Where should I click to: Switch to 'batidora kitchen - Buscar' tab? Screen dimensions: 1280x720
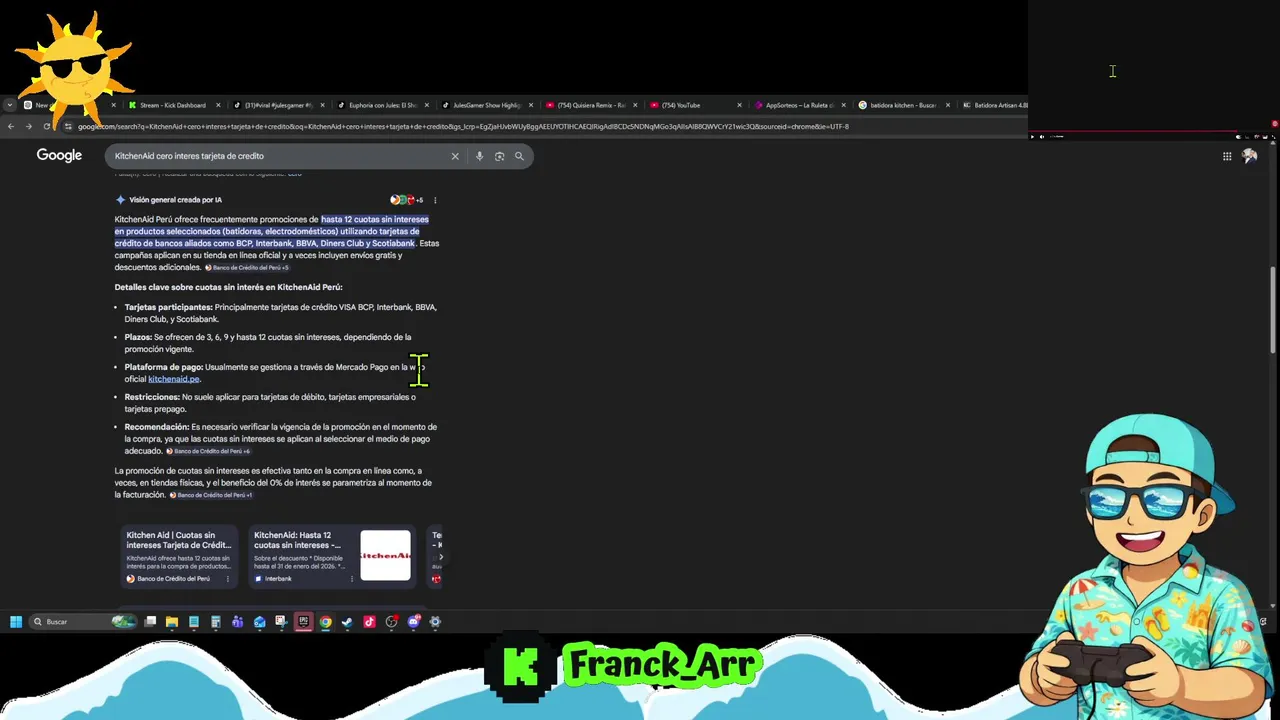tap(902, 105)
